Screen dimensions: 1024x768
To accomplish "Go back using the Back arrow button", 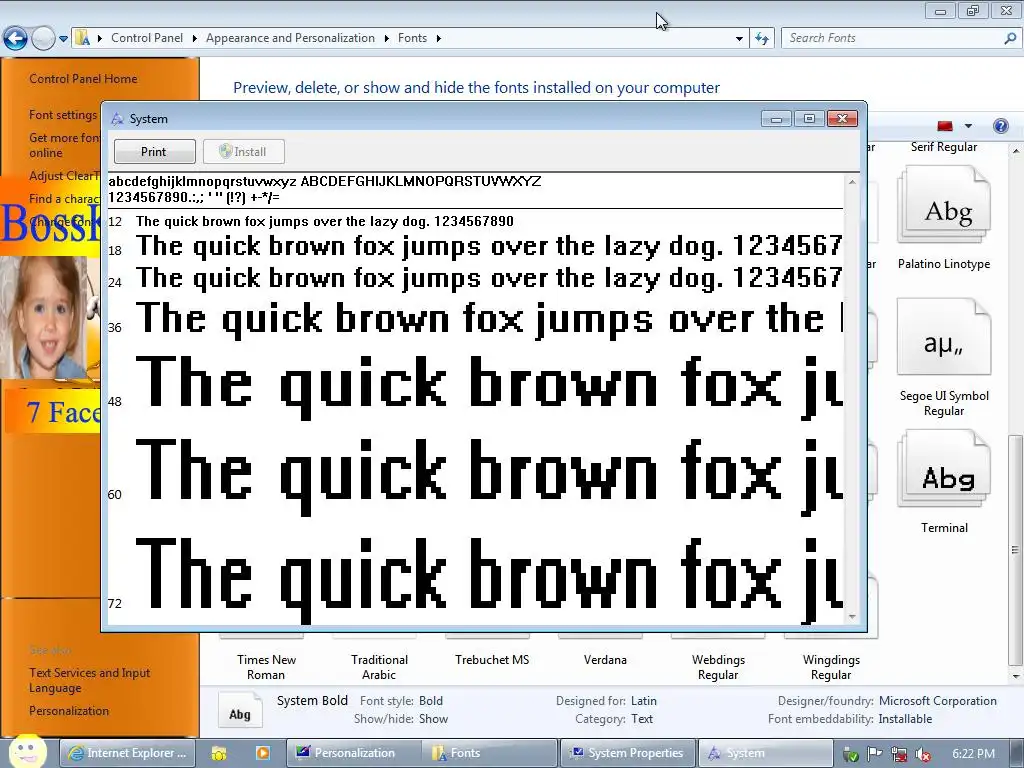I will [x=16, y=39].
